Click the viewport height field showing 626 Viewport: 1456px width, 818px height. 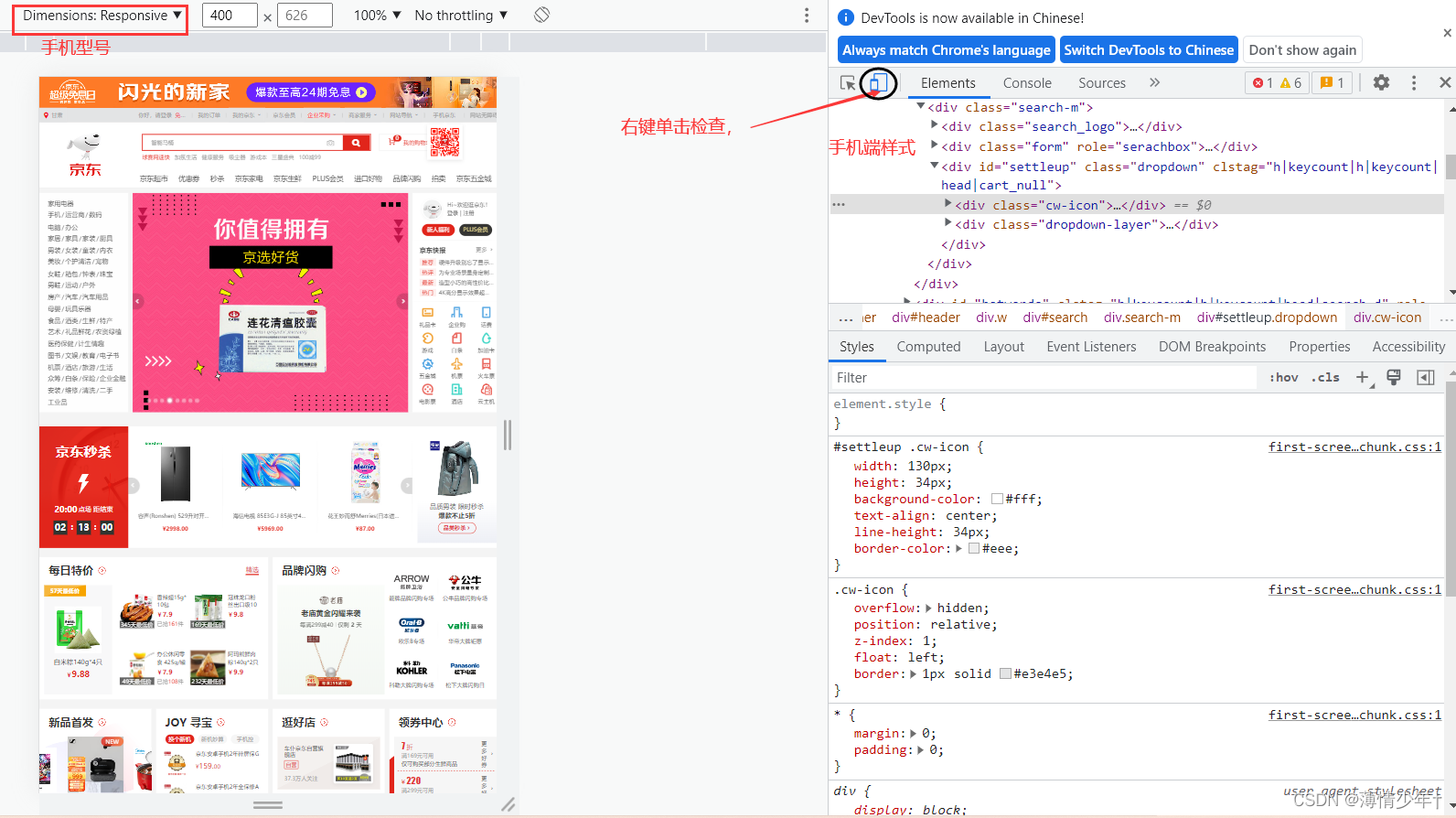[x=305, y=16]
